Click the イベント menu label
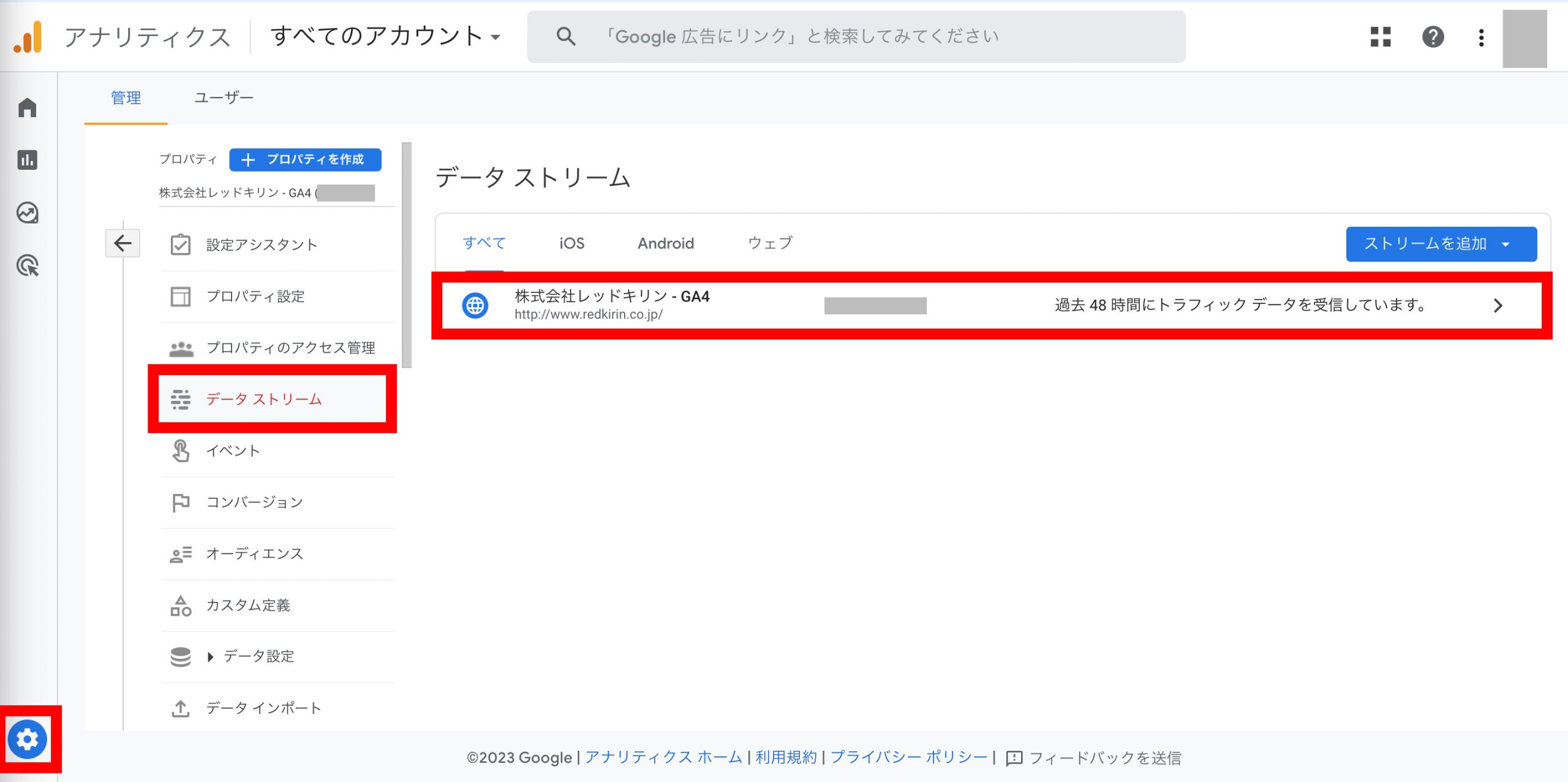 coord(233,451)
